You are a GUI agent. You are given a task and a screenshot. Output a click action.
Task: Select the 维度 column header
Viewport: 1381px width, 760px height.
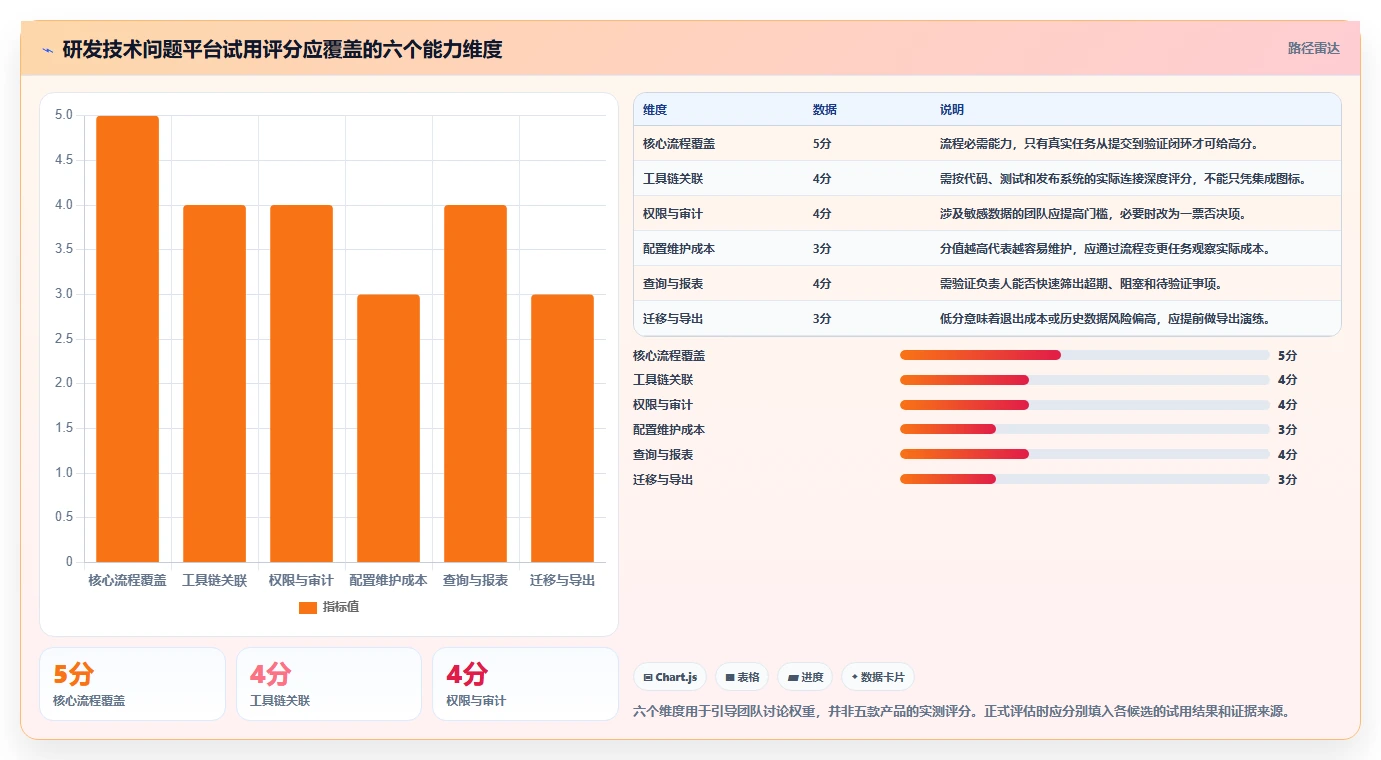(655, 109)
